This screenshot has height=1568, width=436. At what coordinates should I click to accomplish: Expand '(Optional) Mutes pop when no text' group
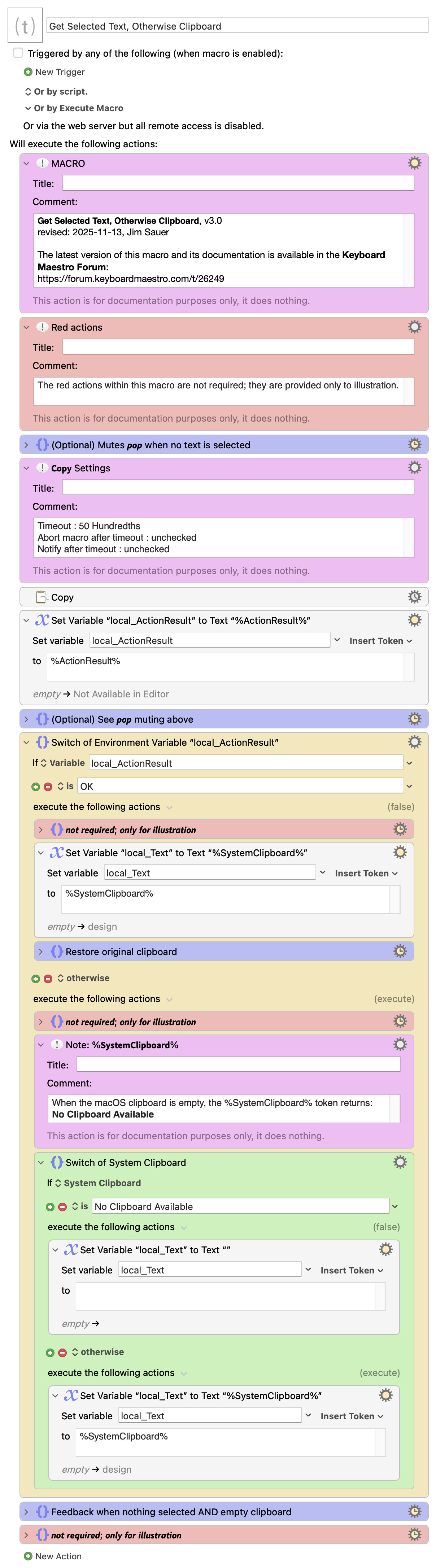click(26, 445)
